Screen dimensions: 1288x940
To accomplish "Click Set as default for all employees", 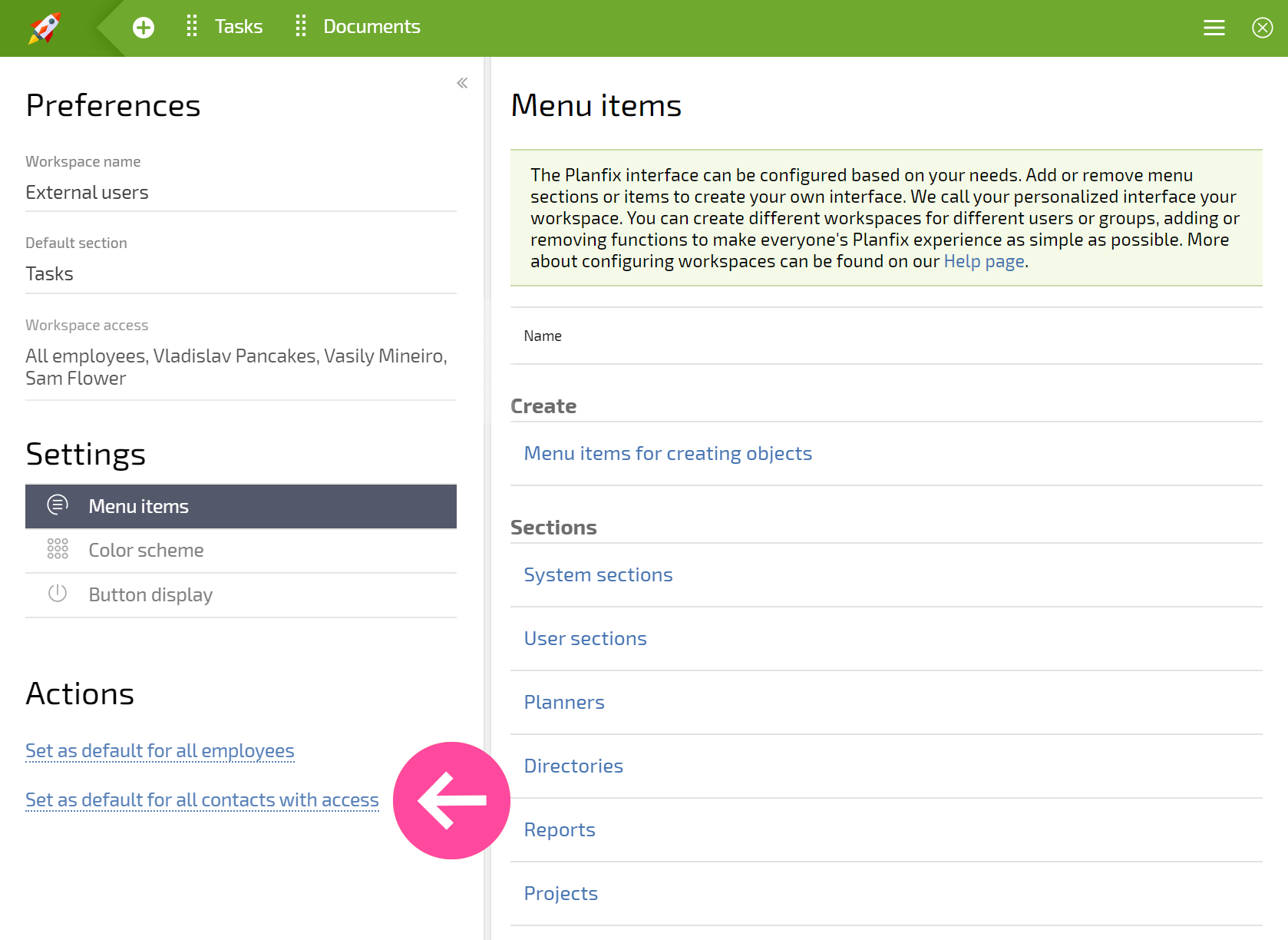I will (160, 750).
